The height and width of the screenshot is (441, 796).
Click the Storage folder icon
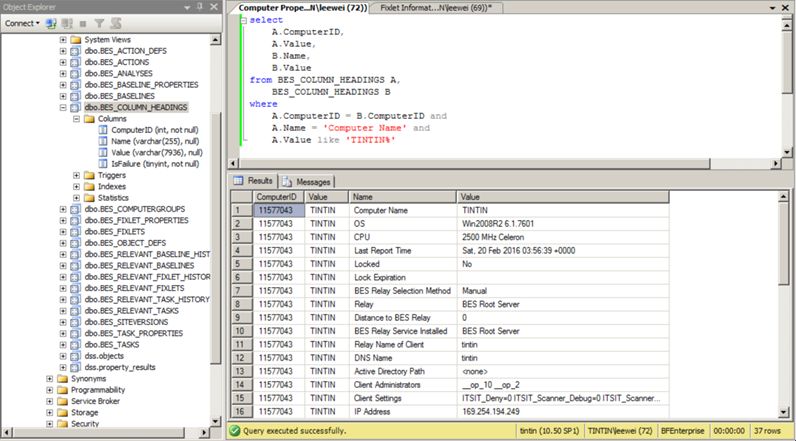click(62, 413)
